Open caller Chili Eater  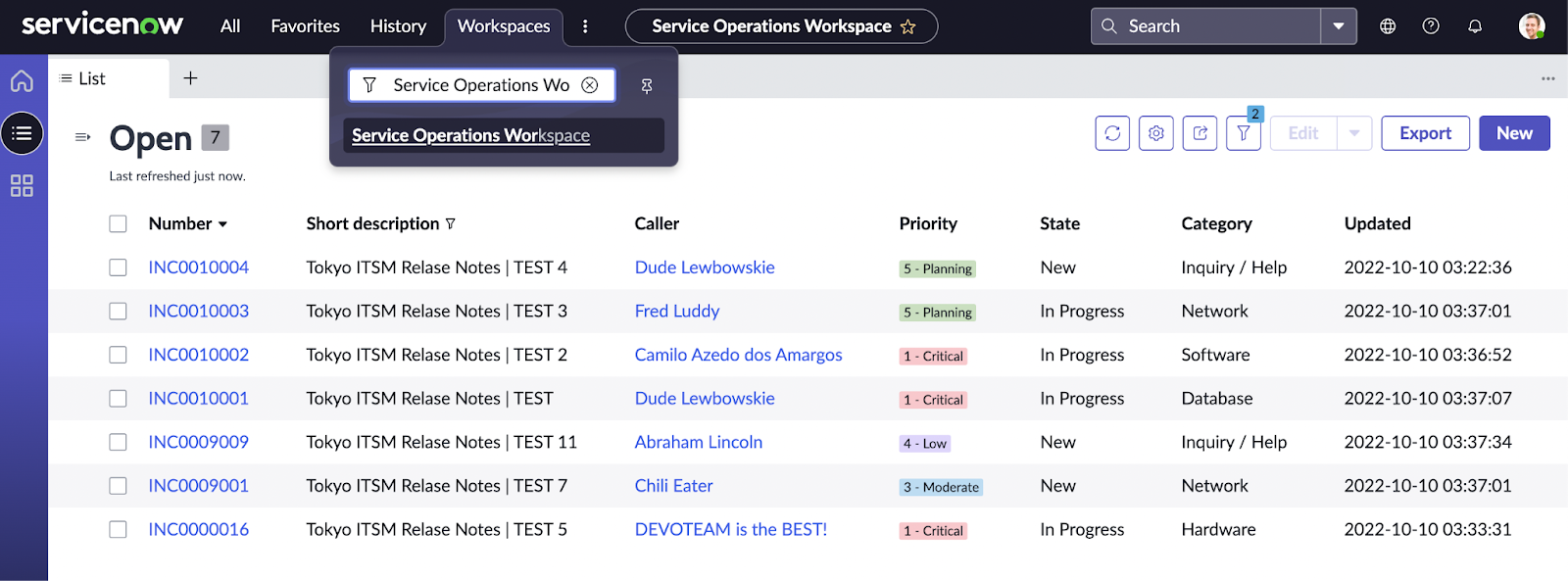tap(674, 486)
